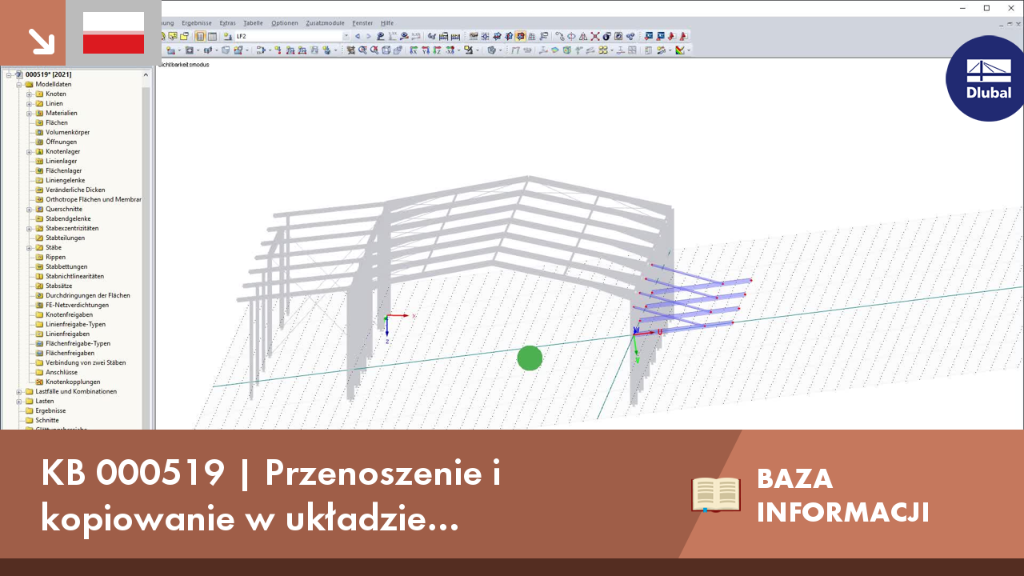Toggle the highlighted navigator panel button
Screen dimensions: 1024x576
click(x=200, y=37)
